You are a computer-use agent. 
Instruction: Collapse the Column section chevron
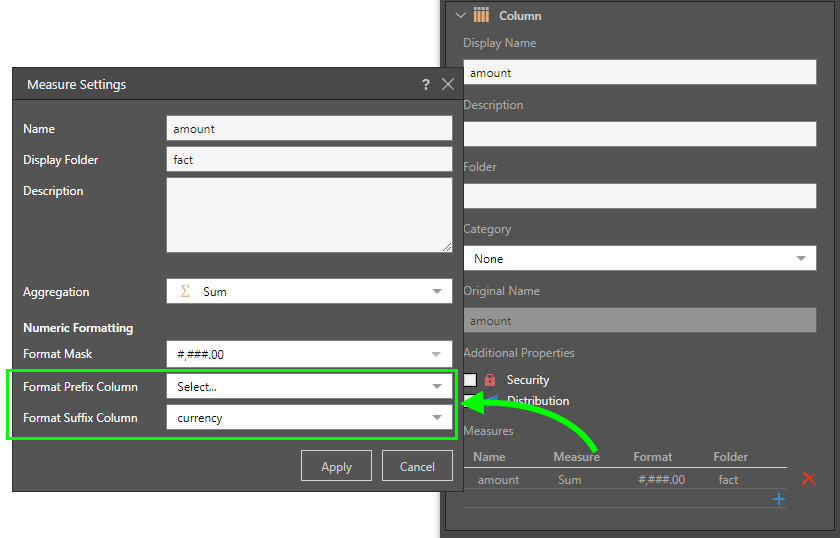click(460, 15)
